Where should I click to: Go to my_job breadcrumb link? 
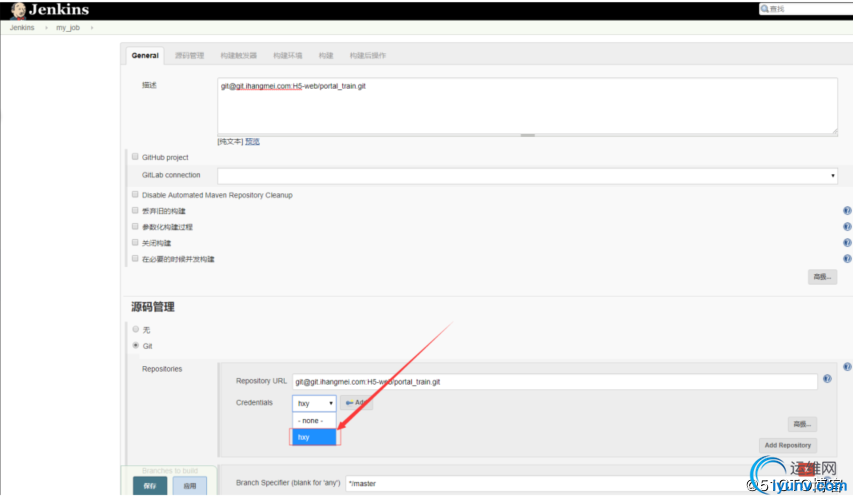[x=68, y=28]
